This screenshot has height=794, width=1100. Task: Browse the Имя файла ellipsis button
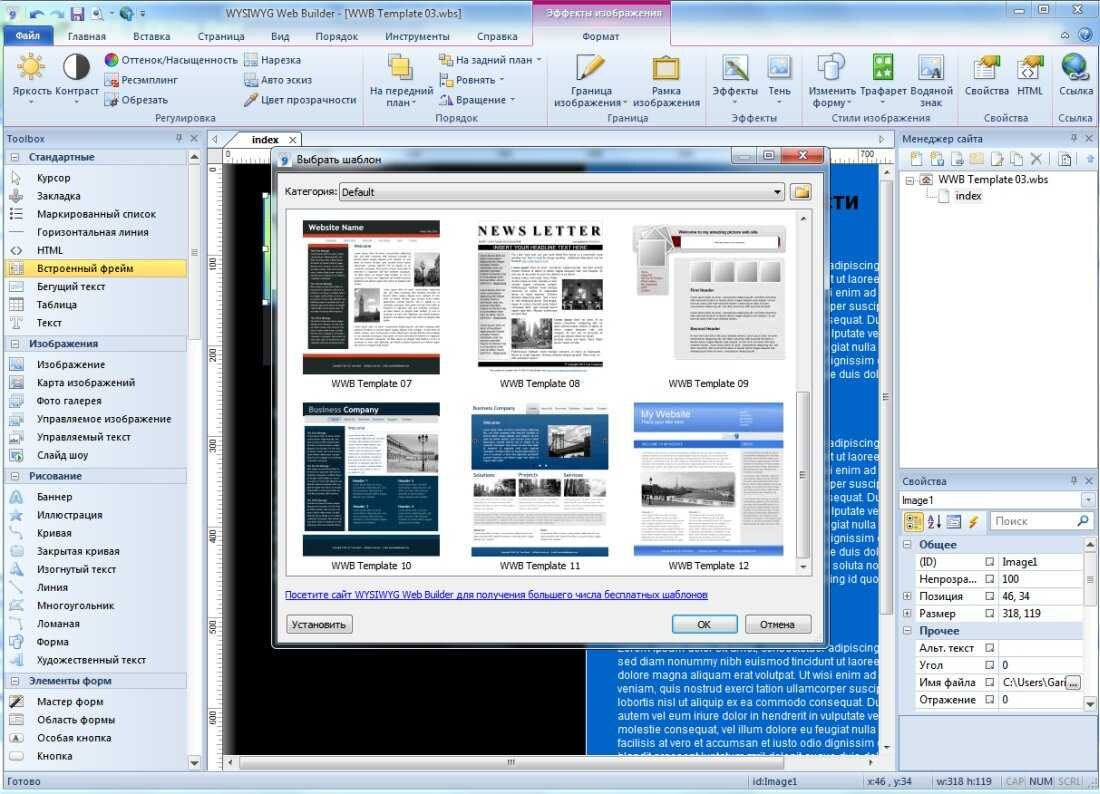(x=1073, y=682)
